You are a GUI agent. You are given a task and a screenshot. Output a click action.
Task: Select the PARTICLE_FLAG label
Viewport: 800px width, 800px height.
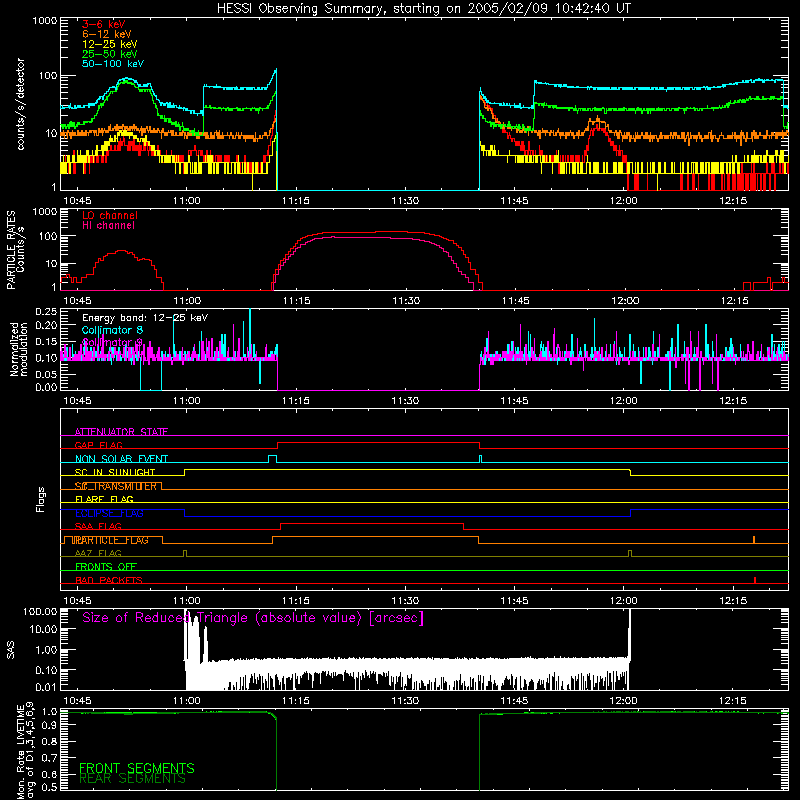(111, 540)
